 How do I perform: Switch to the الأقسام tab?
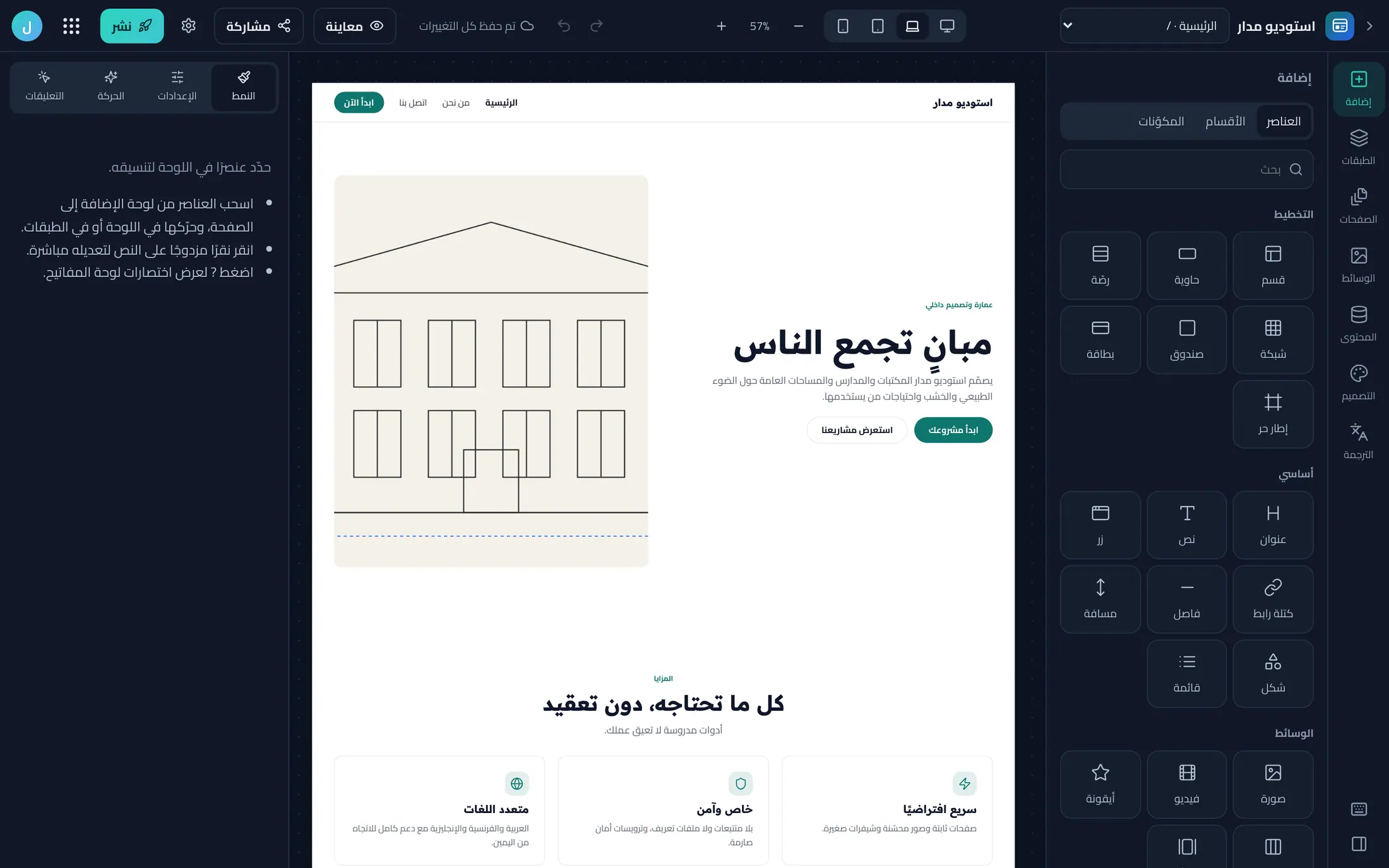pos(1225,121)
